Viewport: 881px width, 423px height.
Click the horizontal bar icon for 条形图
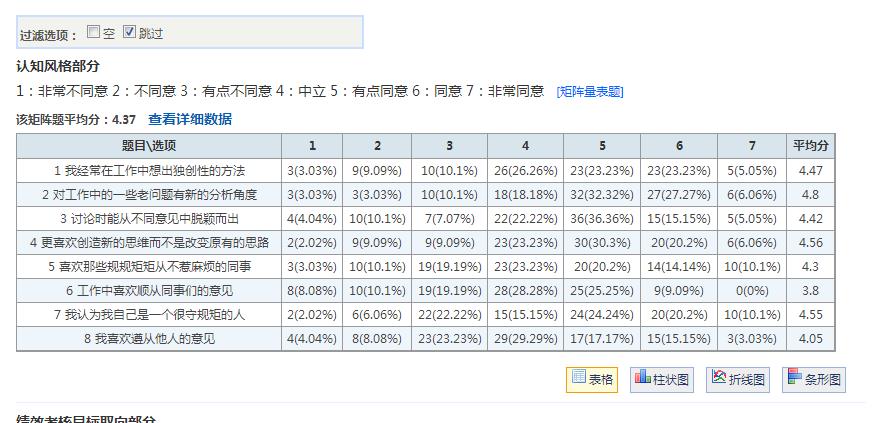pyautogui.click(x=795, y=378)
